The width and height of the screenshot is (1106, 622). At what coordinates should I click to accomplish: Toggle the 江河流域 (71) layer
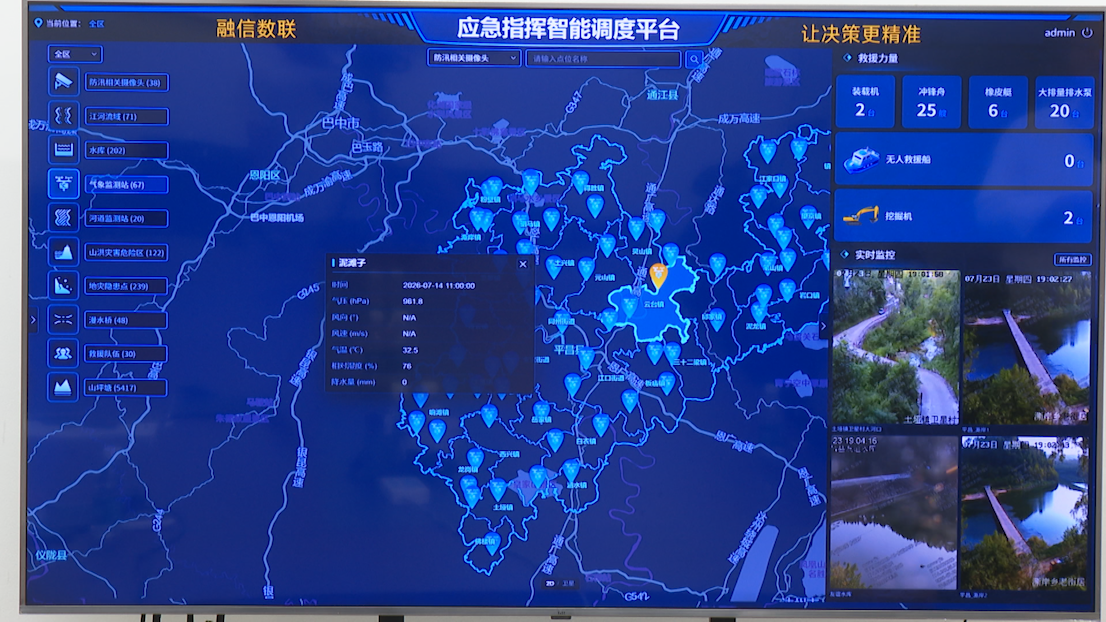click(x=126, y=116)
